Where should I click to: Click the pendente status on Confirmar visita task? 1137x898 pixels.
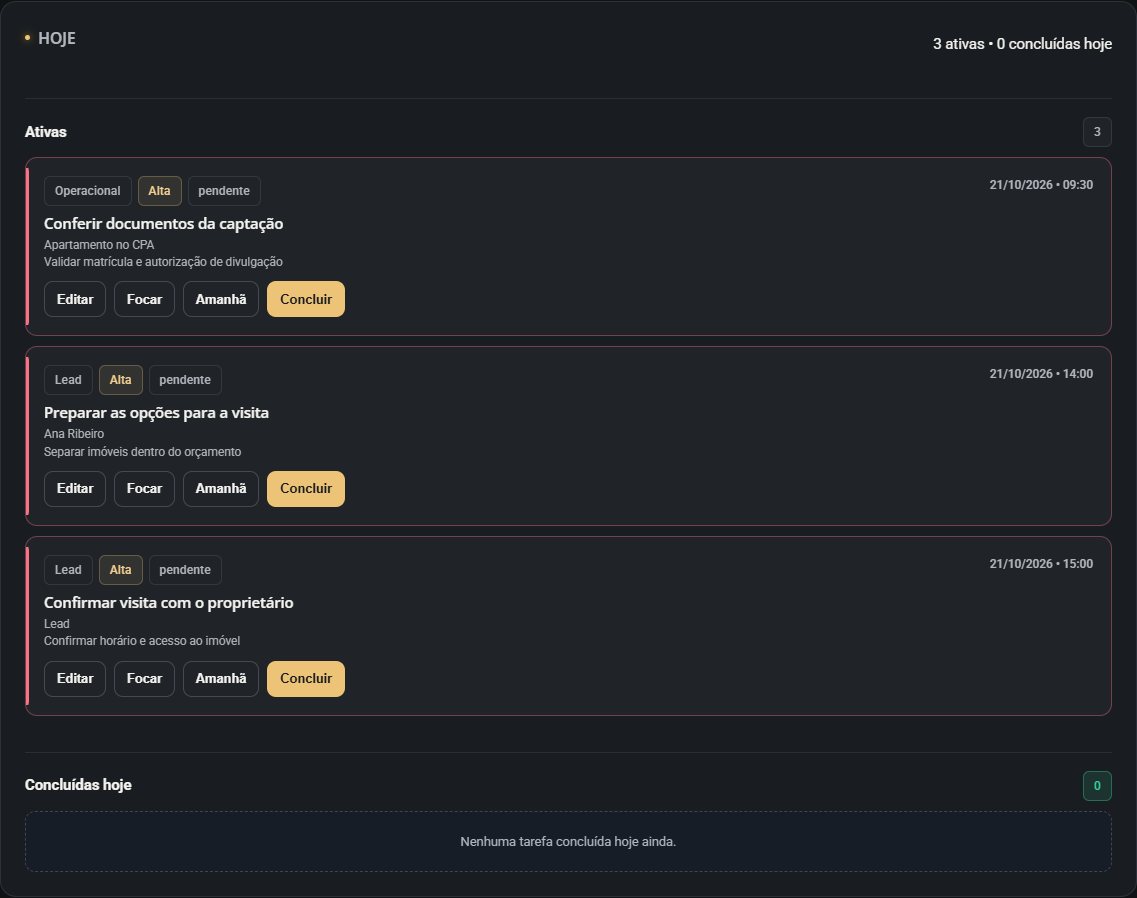point(185,569)
